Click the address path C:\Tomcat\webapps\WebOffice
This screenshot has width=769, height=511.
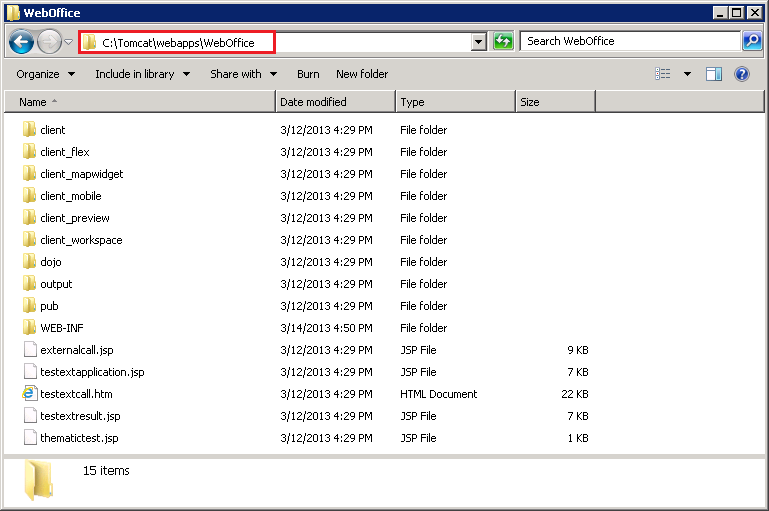(178, 43)
